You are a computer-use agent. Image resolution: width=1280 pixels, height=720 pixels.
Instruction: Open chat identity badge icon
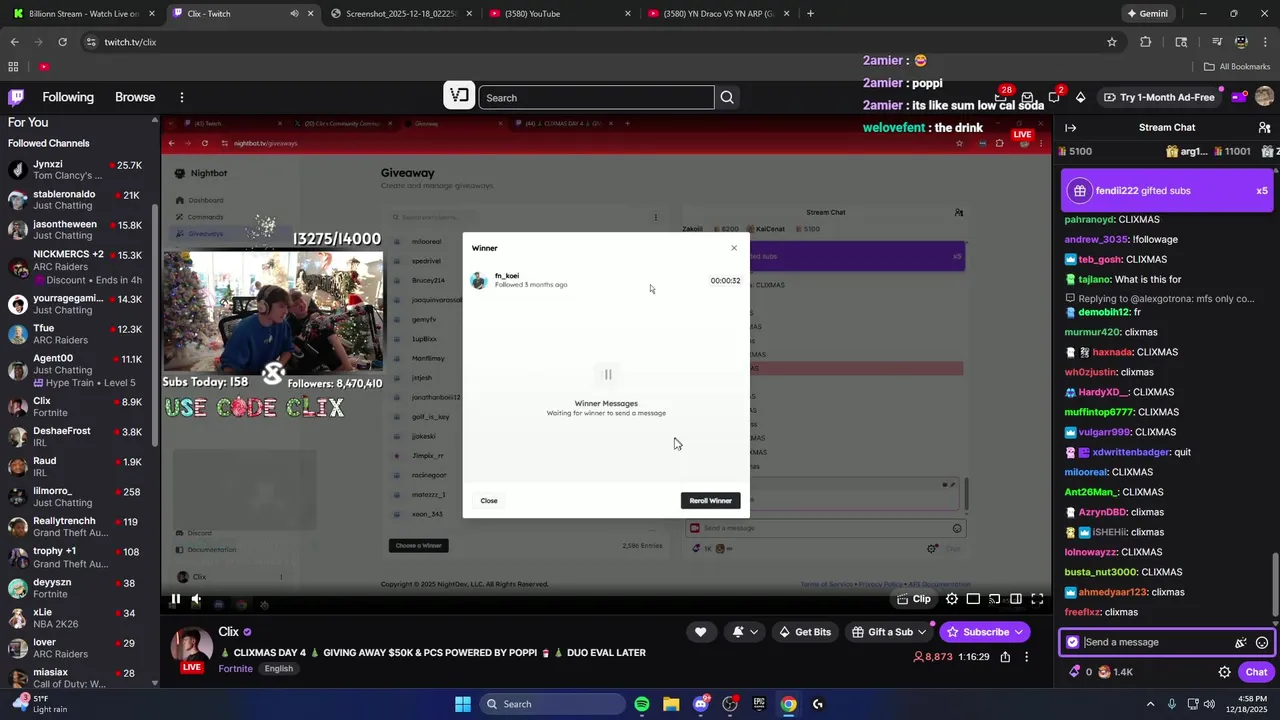click(1073, 643)
